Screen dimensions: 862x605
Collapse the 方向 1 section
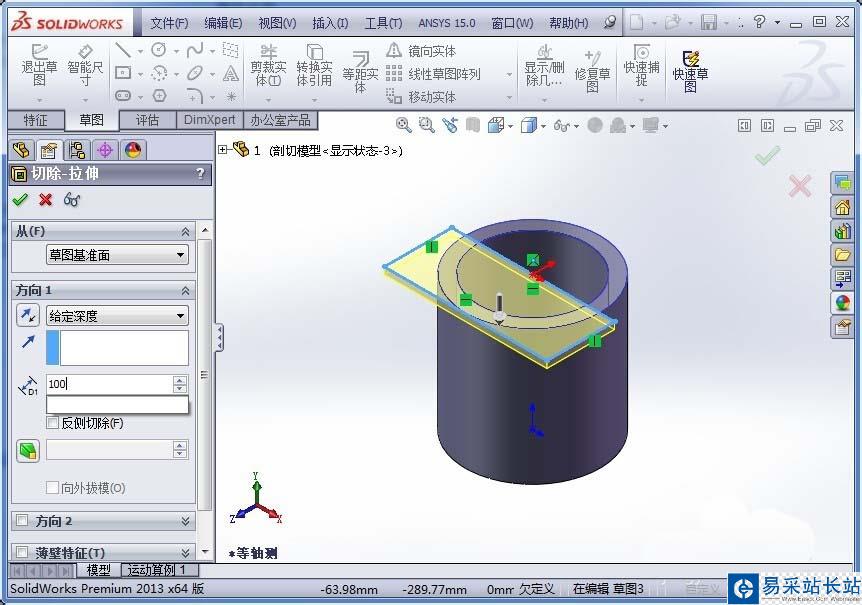click(185, 290)
